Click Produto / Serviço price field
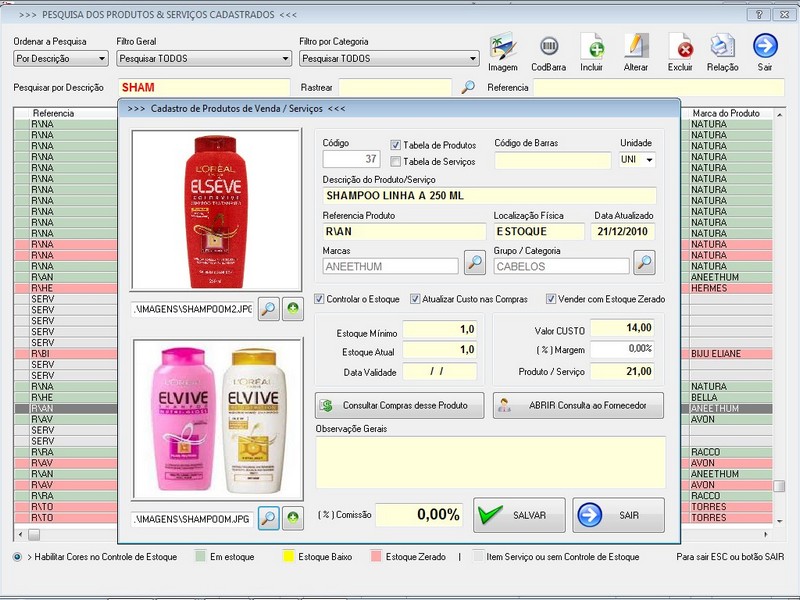Viewport: 800px width, 600px height. (x=622, y=371)
